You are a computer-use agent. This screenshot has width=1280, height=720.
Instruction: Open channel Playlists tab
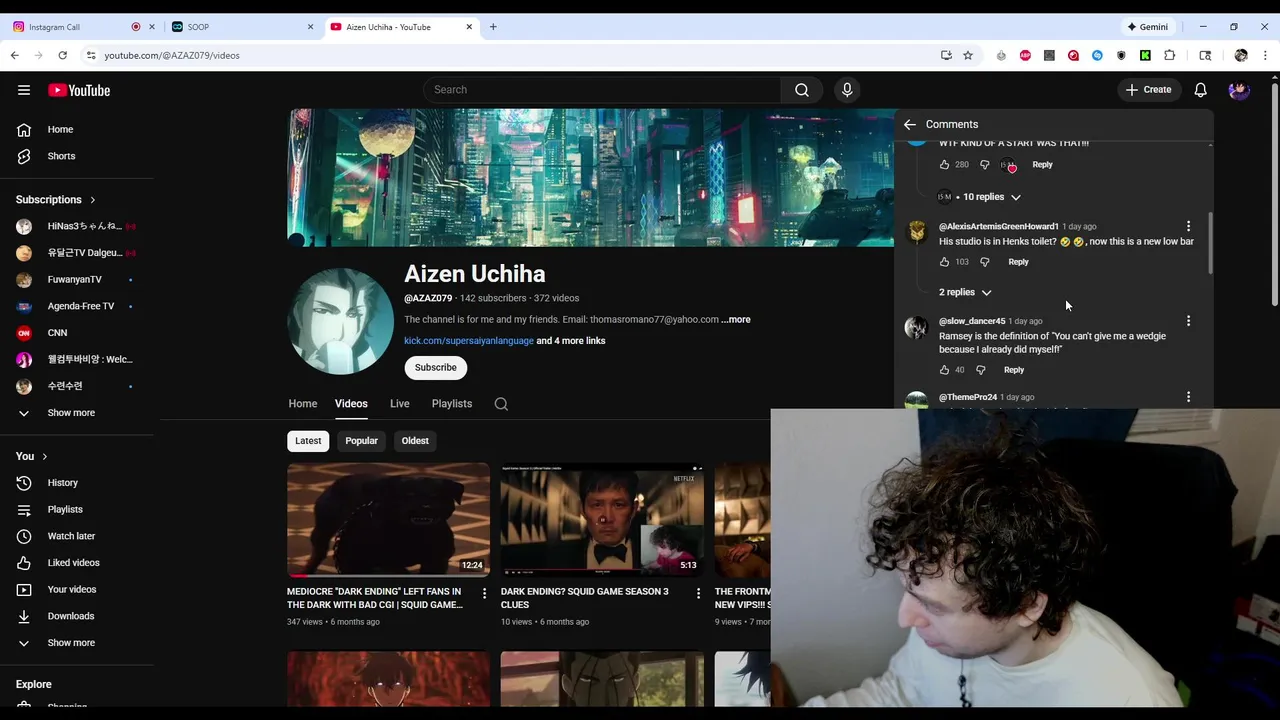[x=452, y=404]
